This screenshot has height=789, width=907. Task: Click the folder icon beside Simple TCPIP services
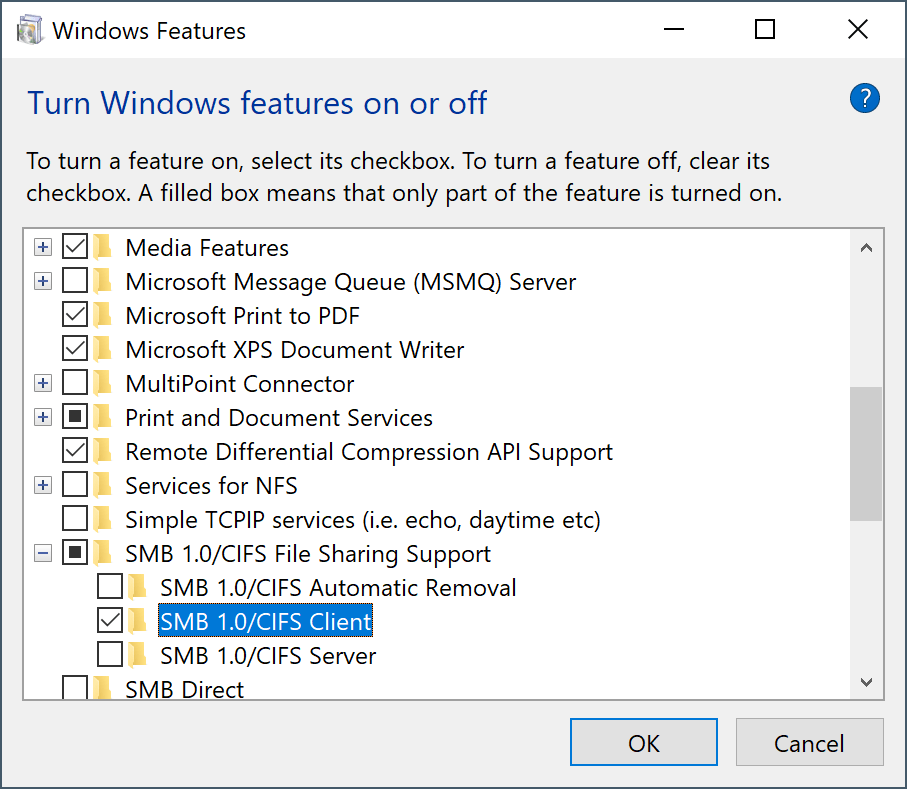(103, 519)
